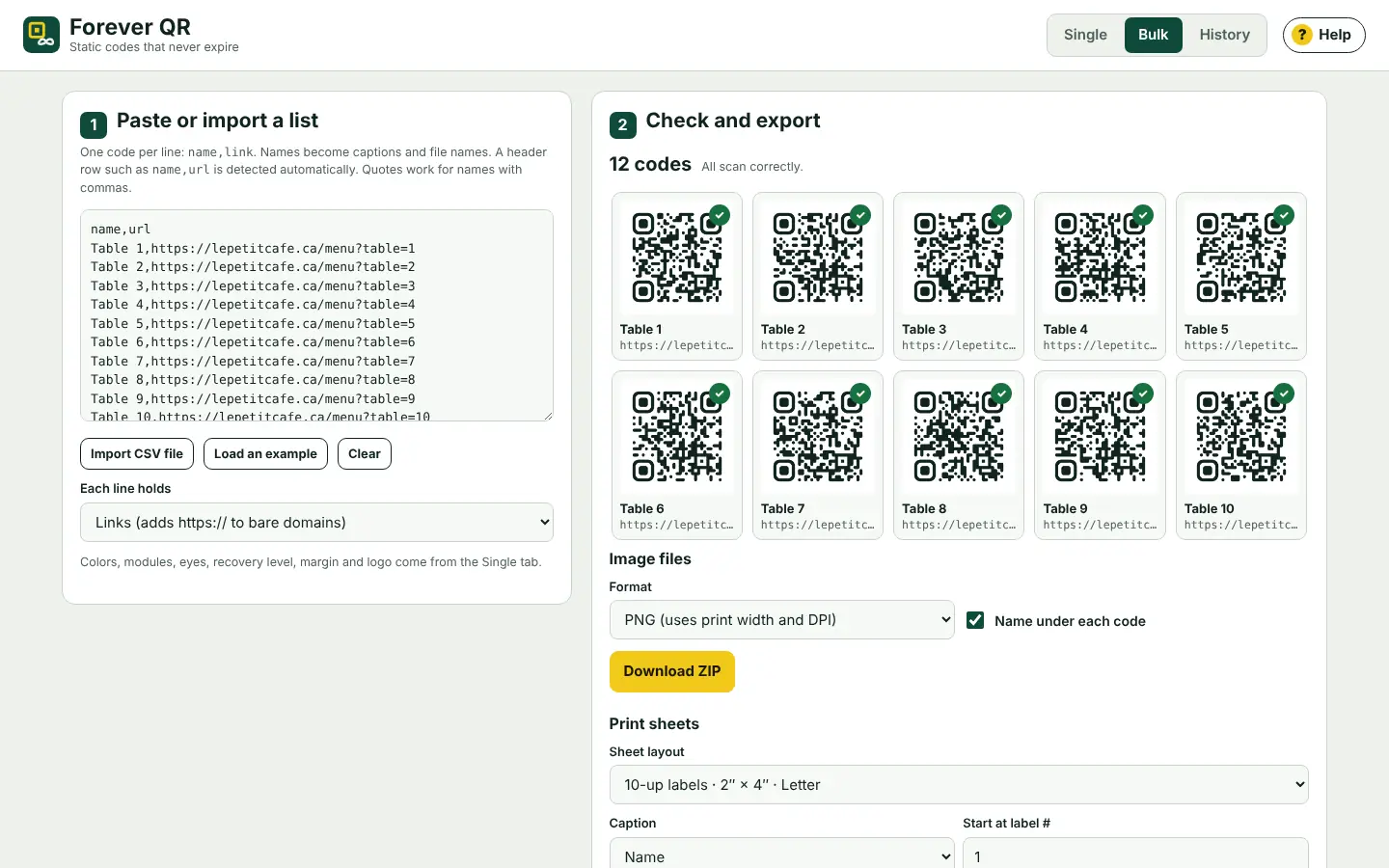
Task: Click the 'Print sheets' heading
Action: click(654, 724)
